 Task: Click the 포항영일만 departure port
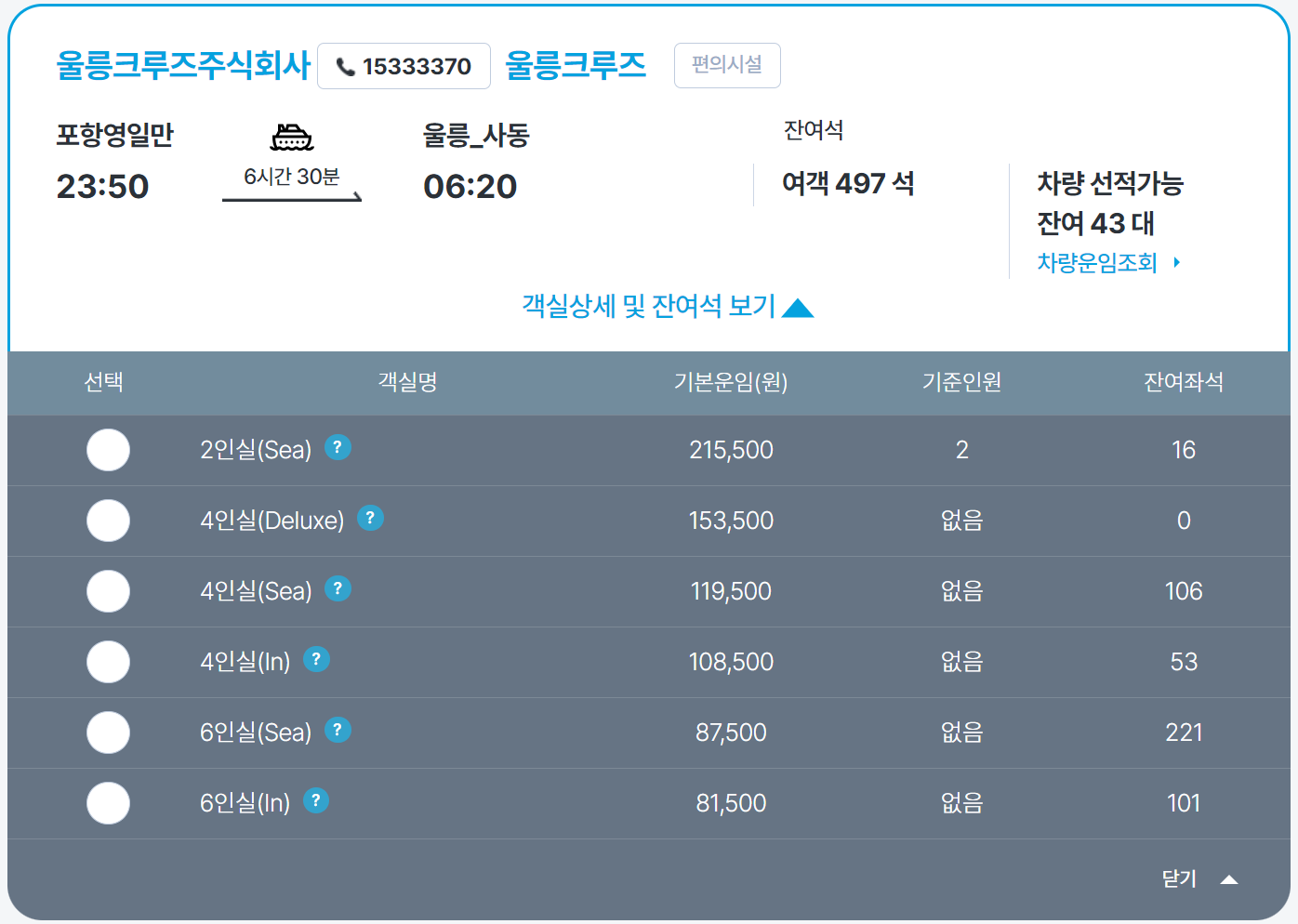click(x=114, y=135)
